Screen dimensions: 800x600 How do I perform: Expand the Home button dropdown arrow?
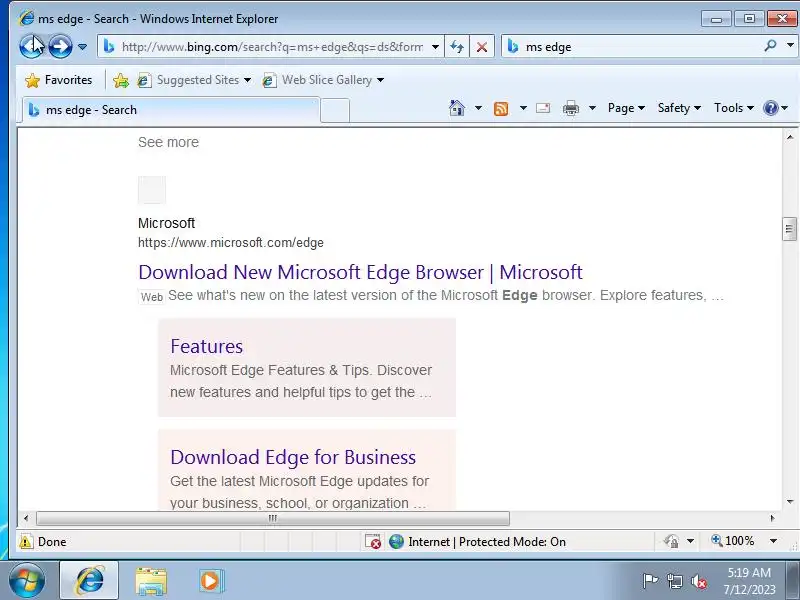coord(478,108)
